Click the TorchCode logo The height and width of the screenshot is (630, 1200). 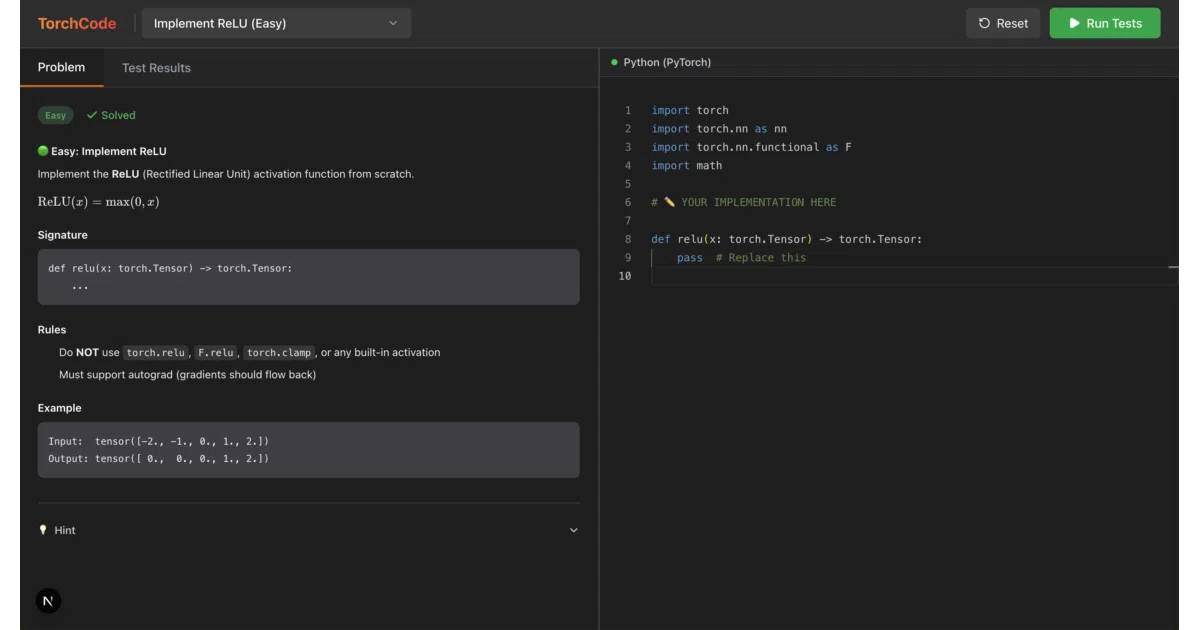point(77,23)
